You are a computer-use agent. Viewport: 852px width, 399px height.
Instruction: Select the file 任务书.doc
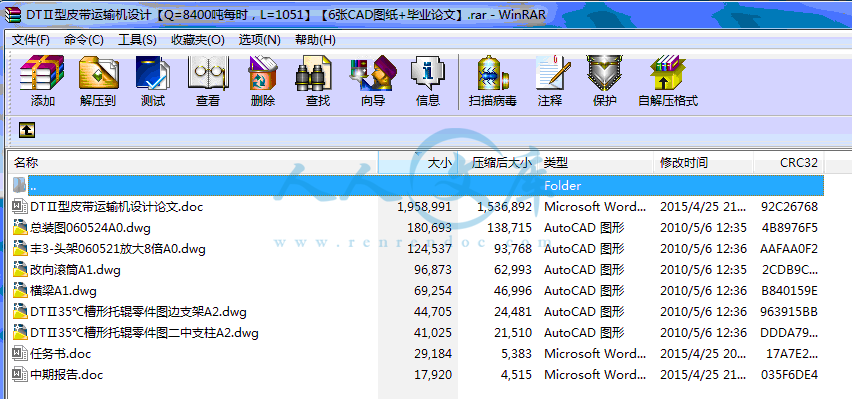click(60, 354)
